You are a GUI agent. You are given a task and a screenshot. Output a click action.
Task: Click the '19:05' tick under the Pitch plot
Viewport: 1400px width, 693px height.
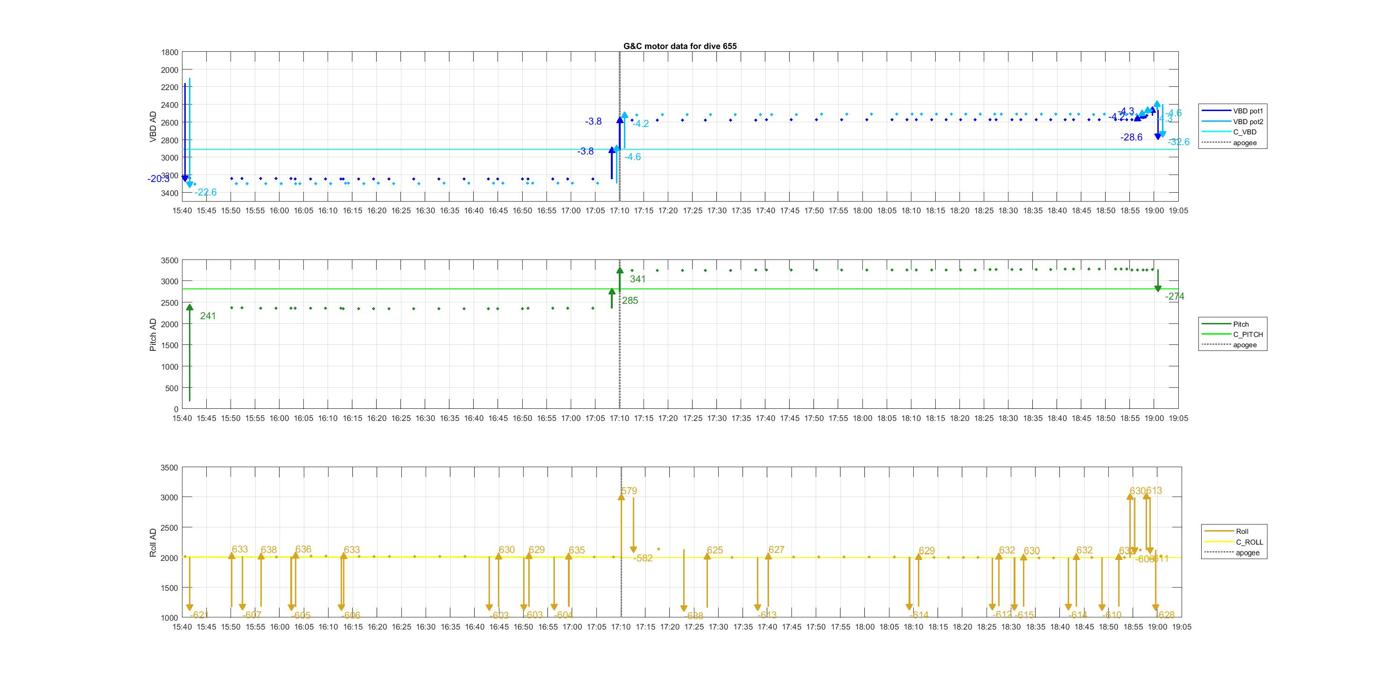(x=1179, y=418)
